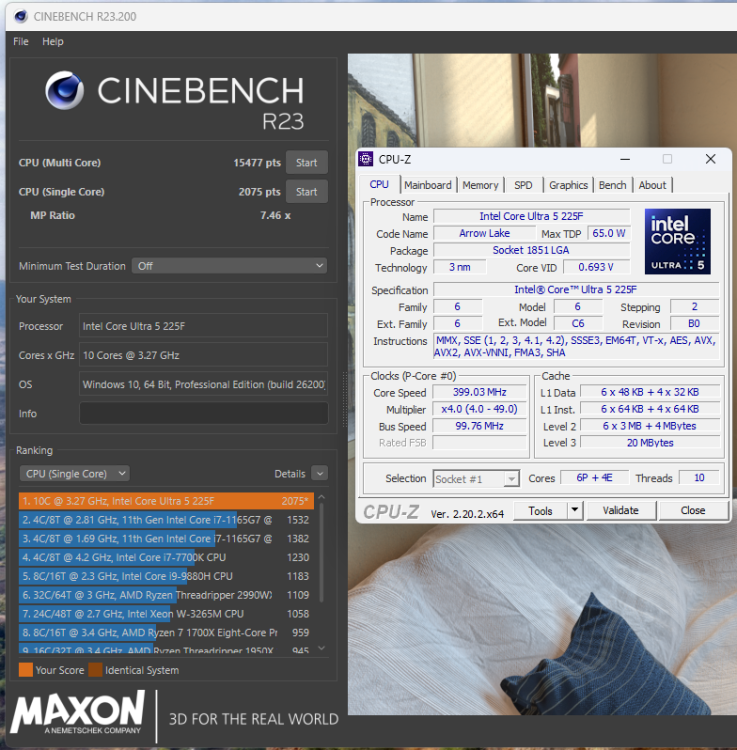The width and height of the screenshot is (737, 750).
Task: Click the Validate button
Action: point(621,511)
